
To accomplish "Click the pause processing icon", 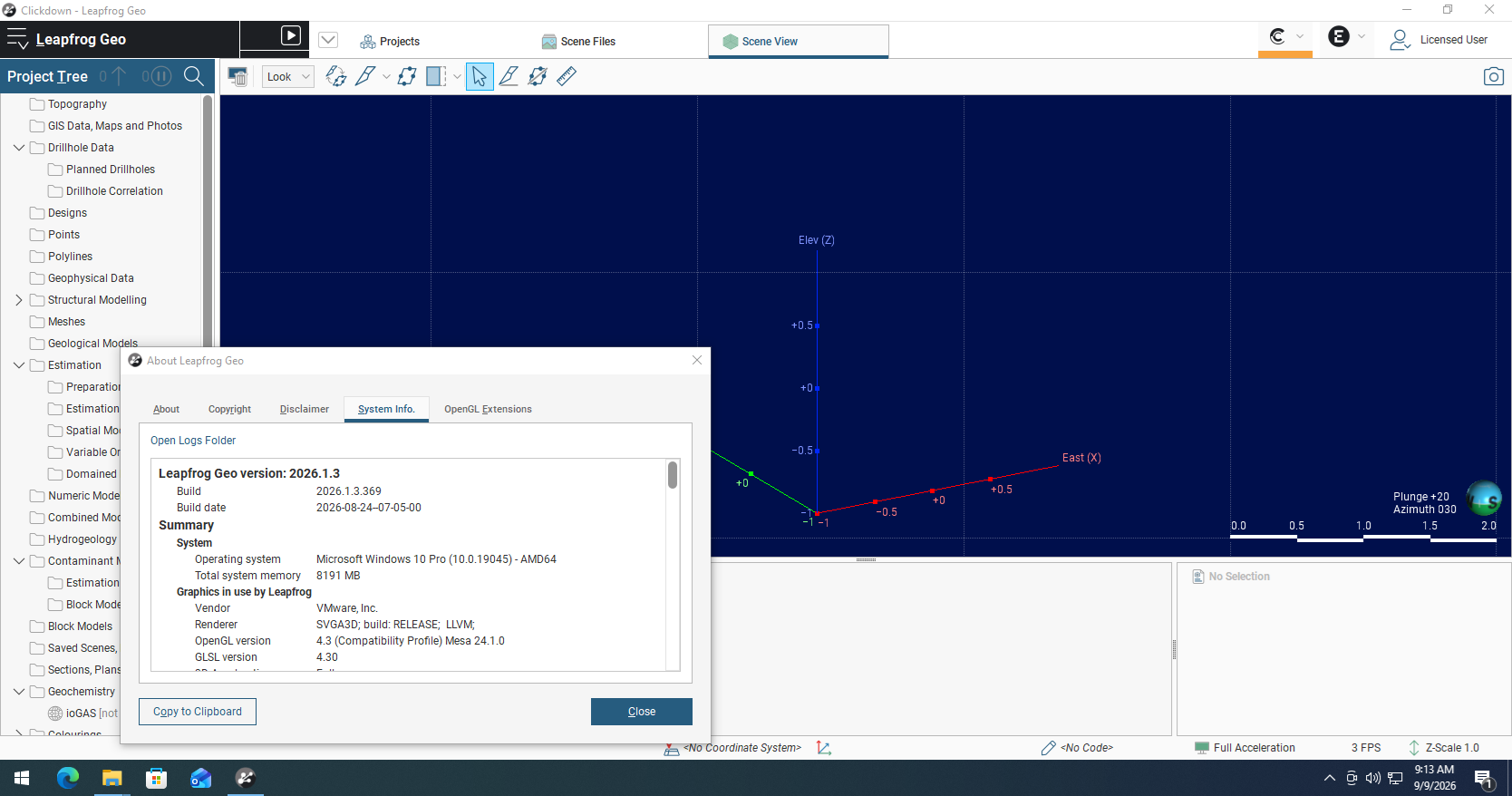I will click(160, 76).
